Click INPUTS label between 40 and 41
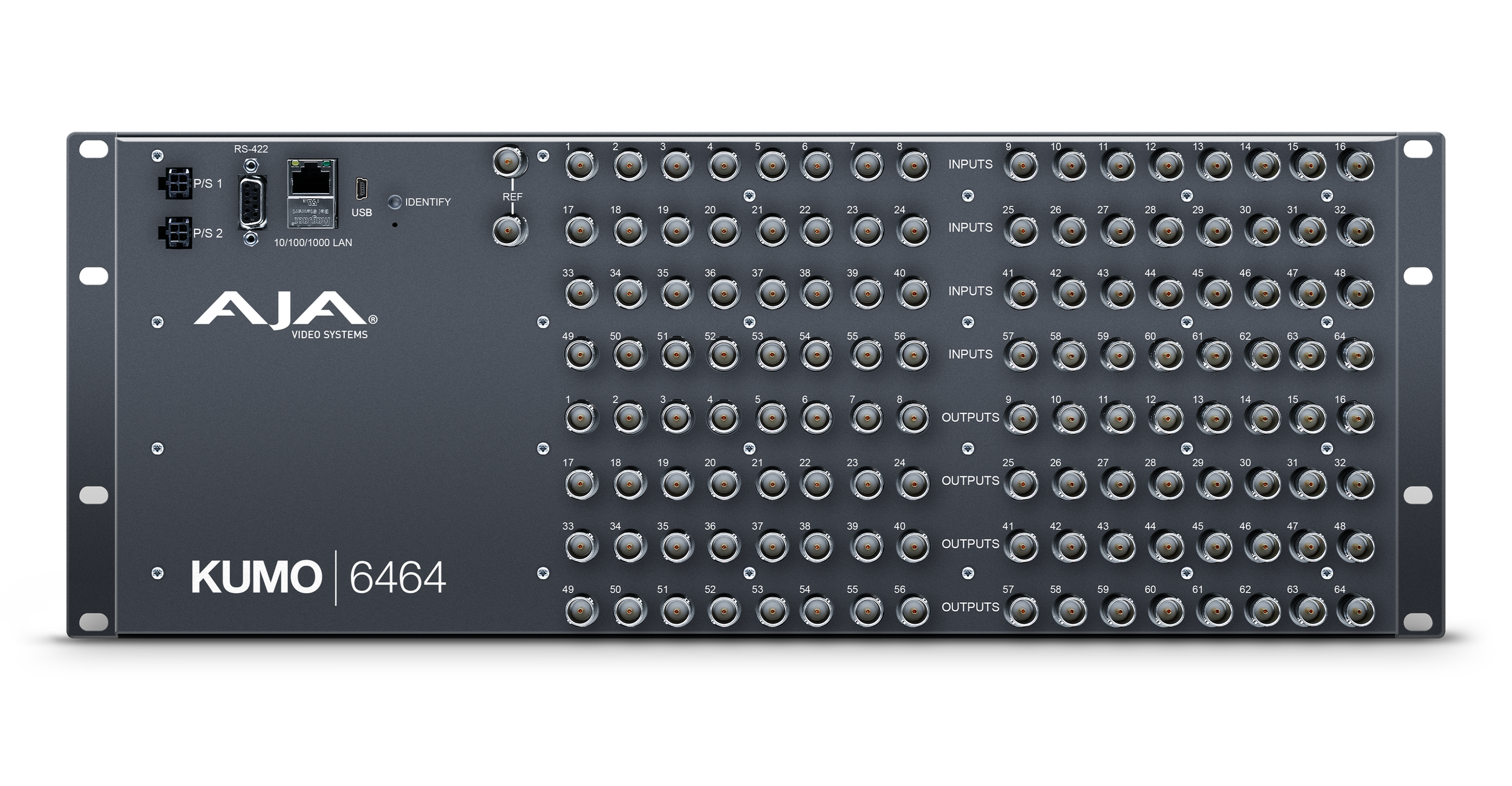1512x786 pixels. 970,291
